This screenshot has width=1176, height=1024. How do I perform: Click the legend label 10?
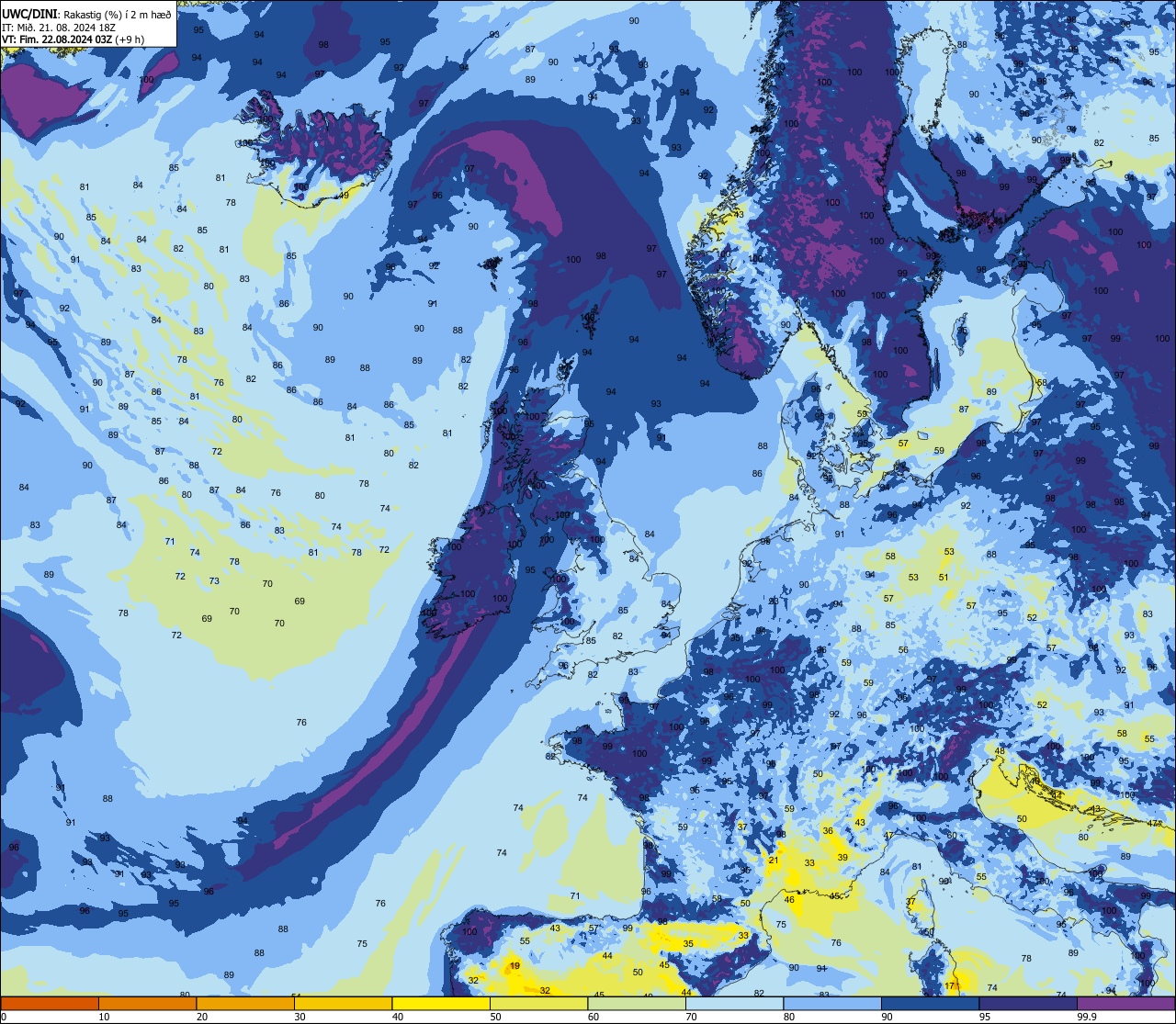tap(104, 1017)
